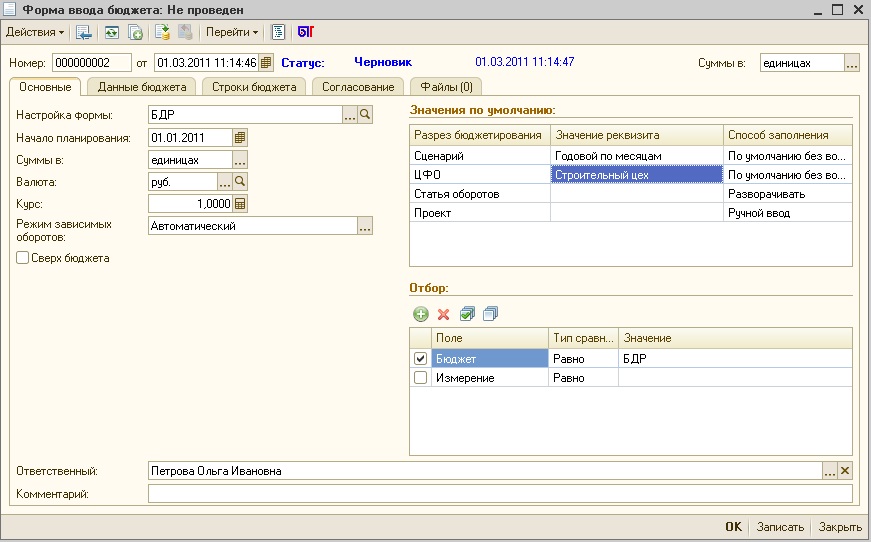The image size is (871, 542).
Task: Click the uncheck all filters icon
Action: 490,314
